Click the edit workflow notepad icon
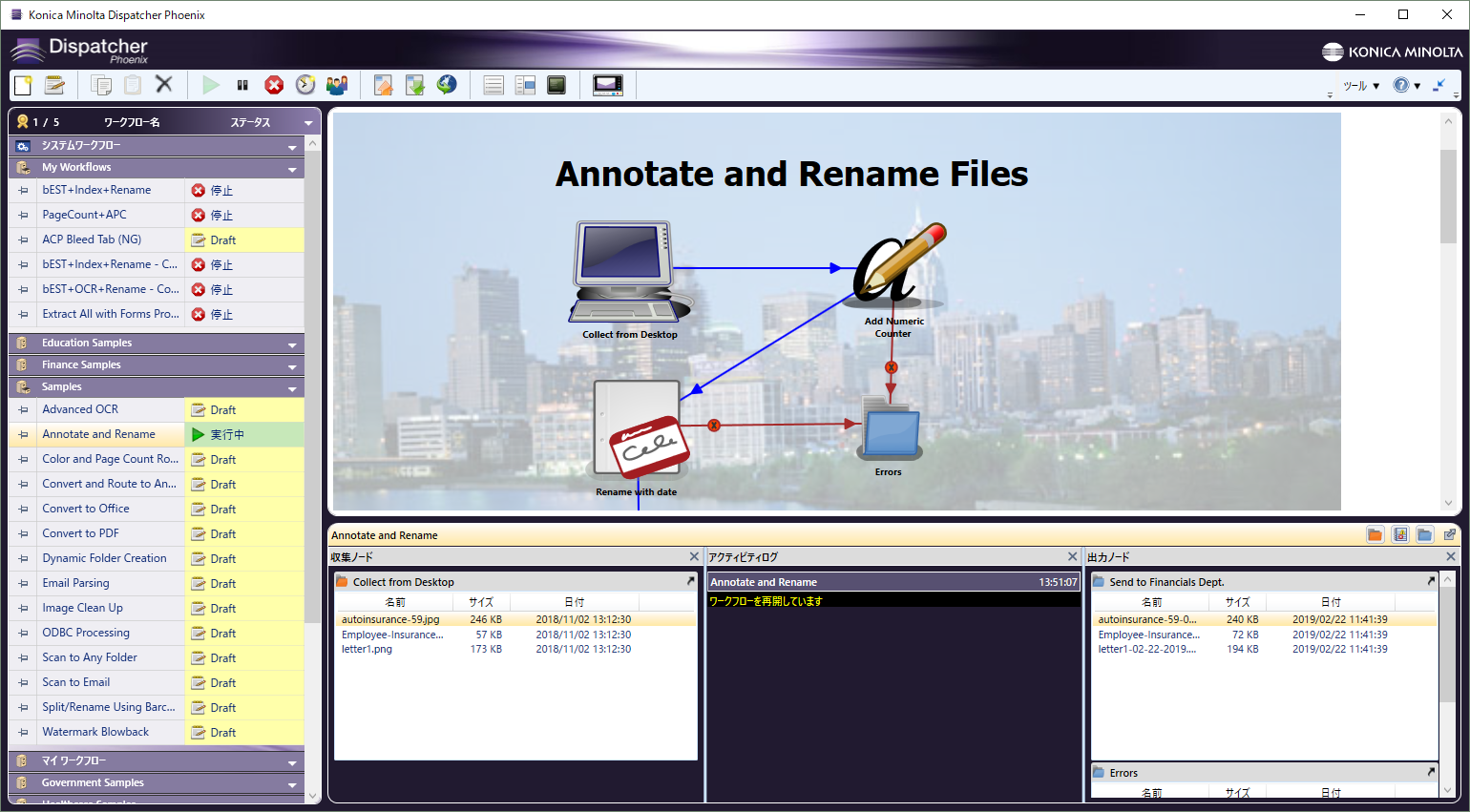This screenshot has width=1470, height=812. [55, 85]
